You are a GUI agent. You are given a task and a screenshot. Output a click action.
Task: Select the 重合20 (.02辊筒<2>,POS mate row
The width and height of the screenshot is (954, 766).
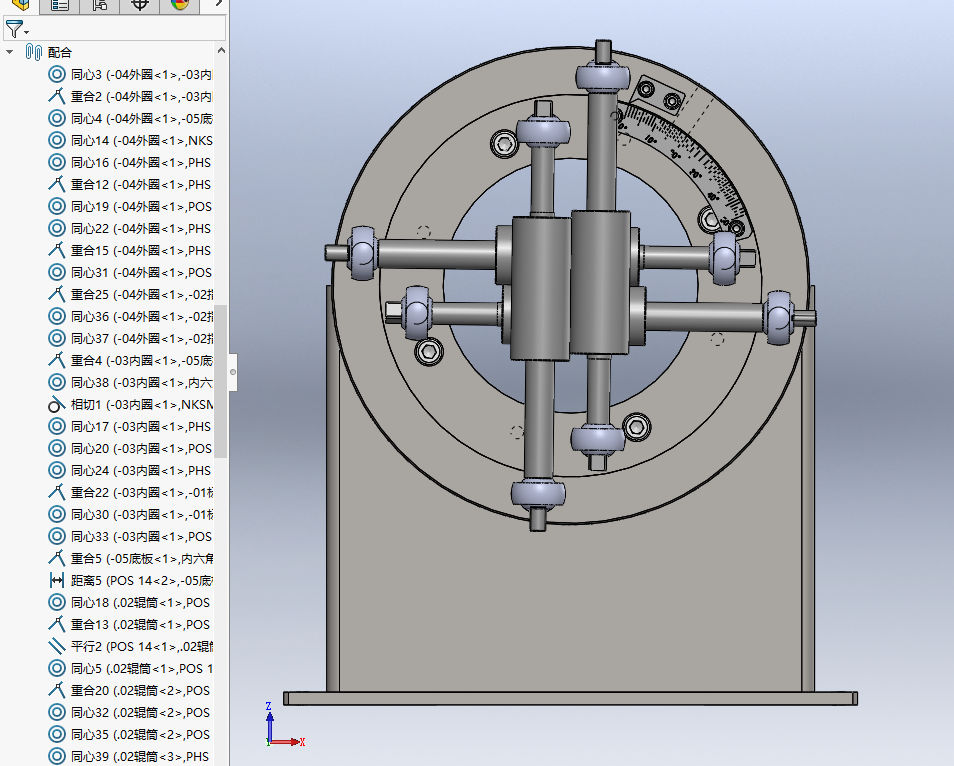pyautogui.click(x=130, y=691)
